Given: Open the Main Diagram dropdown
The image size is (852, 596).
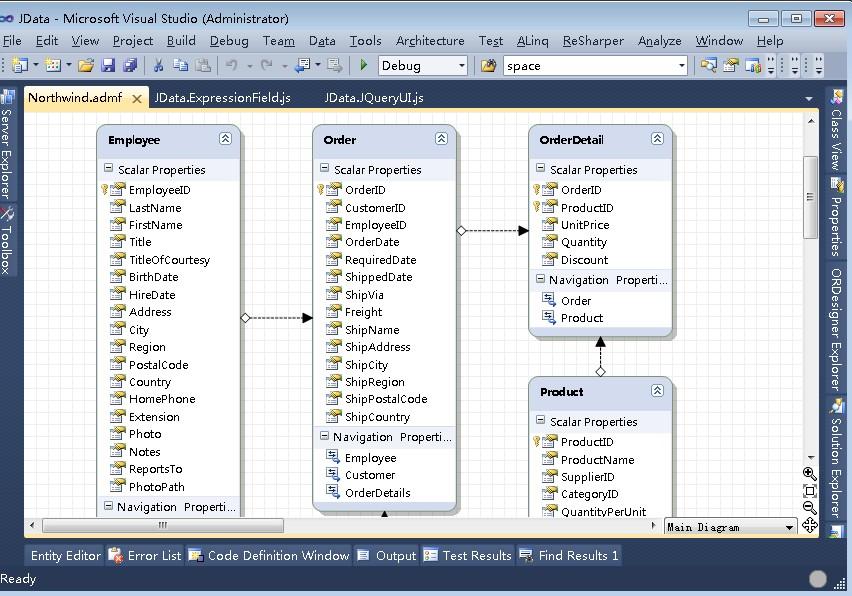Looking at the screenshot, I should [789, 527].
